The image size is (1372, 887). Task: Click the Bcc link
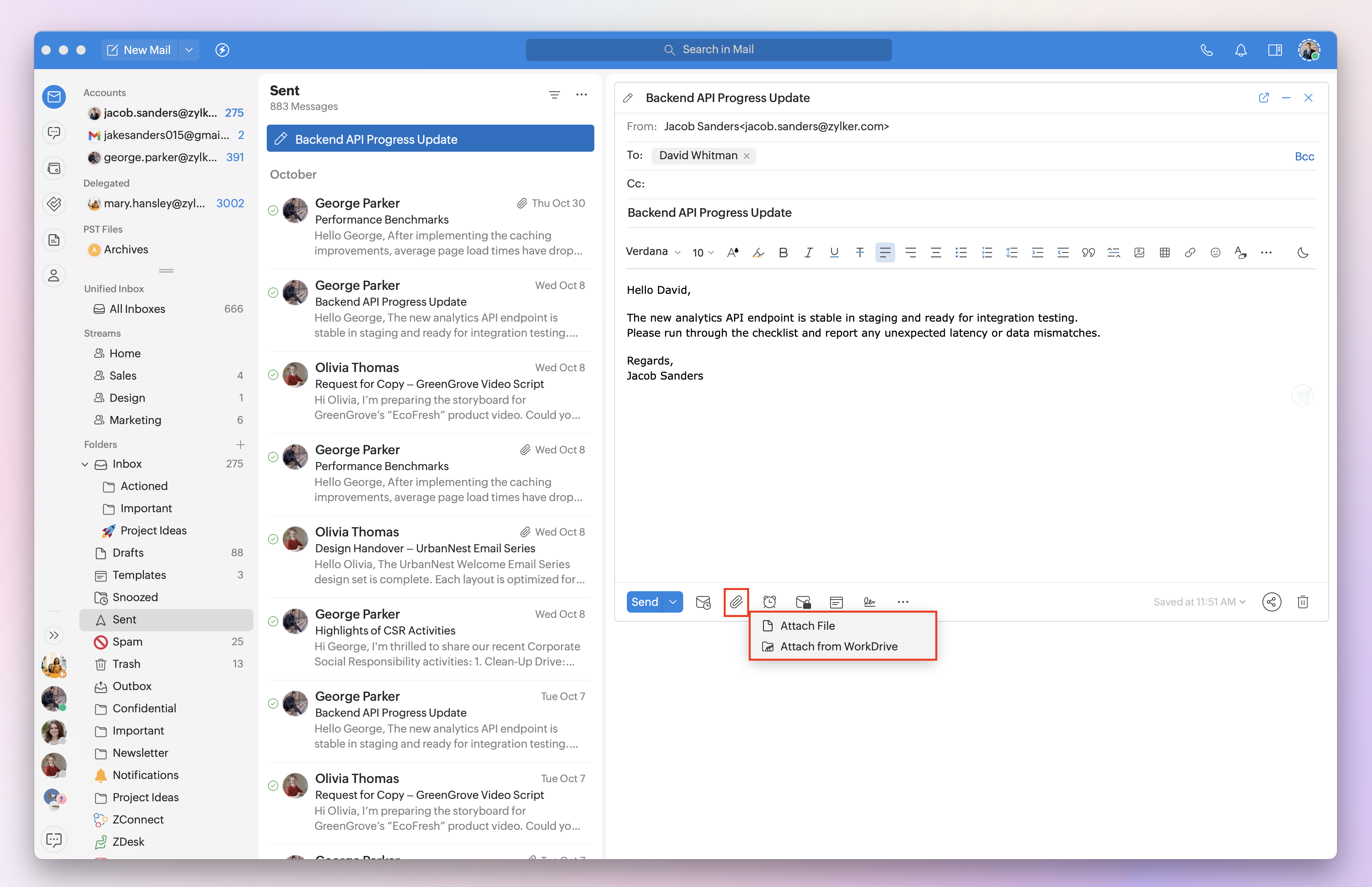click(1304, 156)
